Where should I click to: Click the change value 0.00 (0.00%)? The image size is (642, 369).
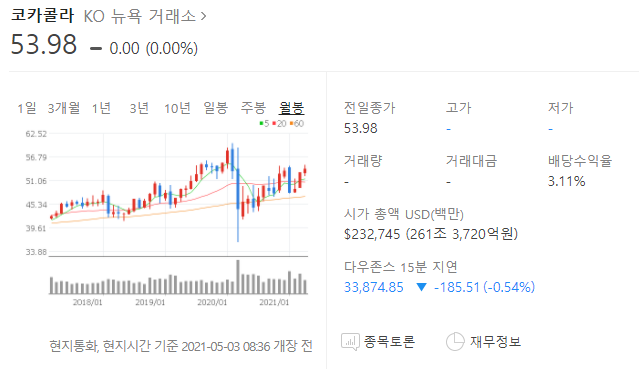pos(154,48)
